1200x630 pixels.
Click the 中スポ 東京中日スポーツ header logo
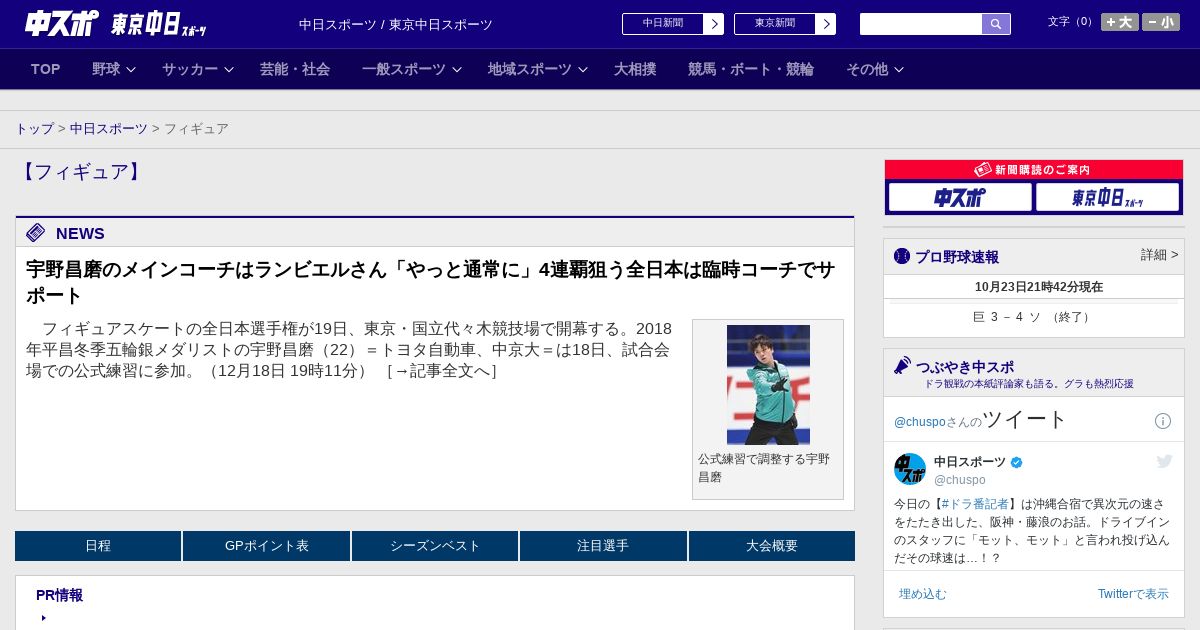(x=116, y=24)
